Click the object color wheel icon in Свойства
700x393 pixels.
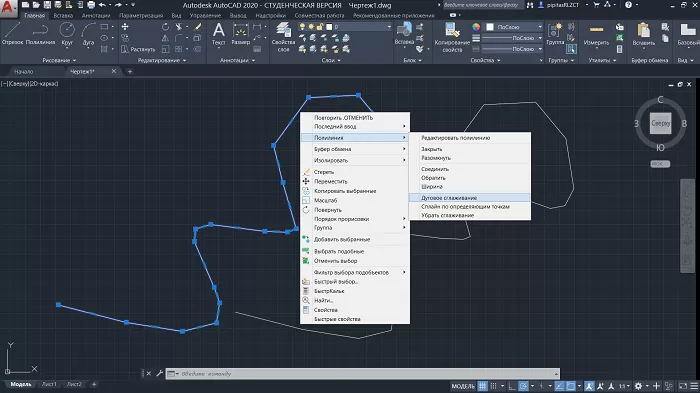pos(476,27)
